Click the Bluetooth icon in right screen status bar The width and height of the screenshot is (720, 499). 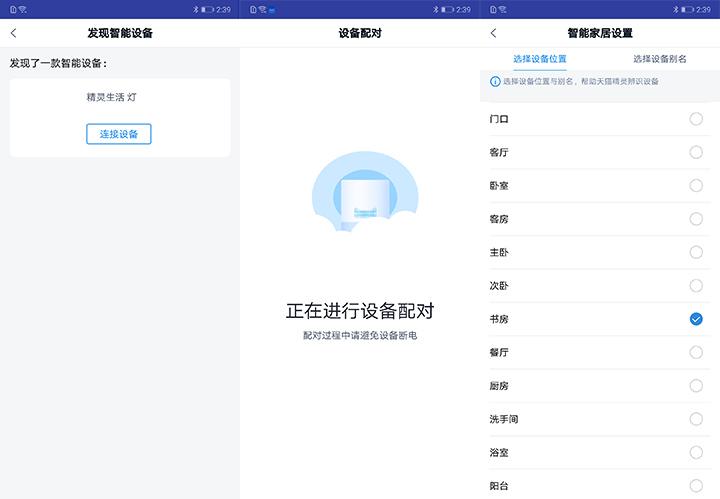tap(675, 9)
